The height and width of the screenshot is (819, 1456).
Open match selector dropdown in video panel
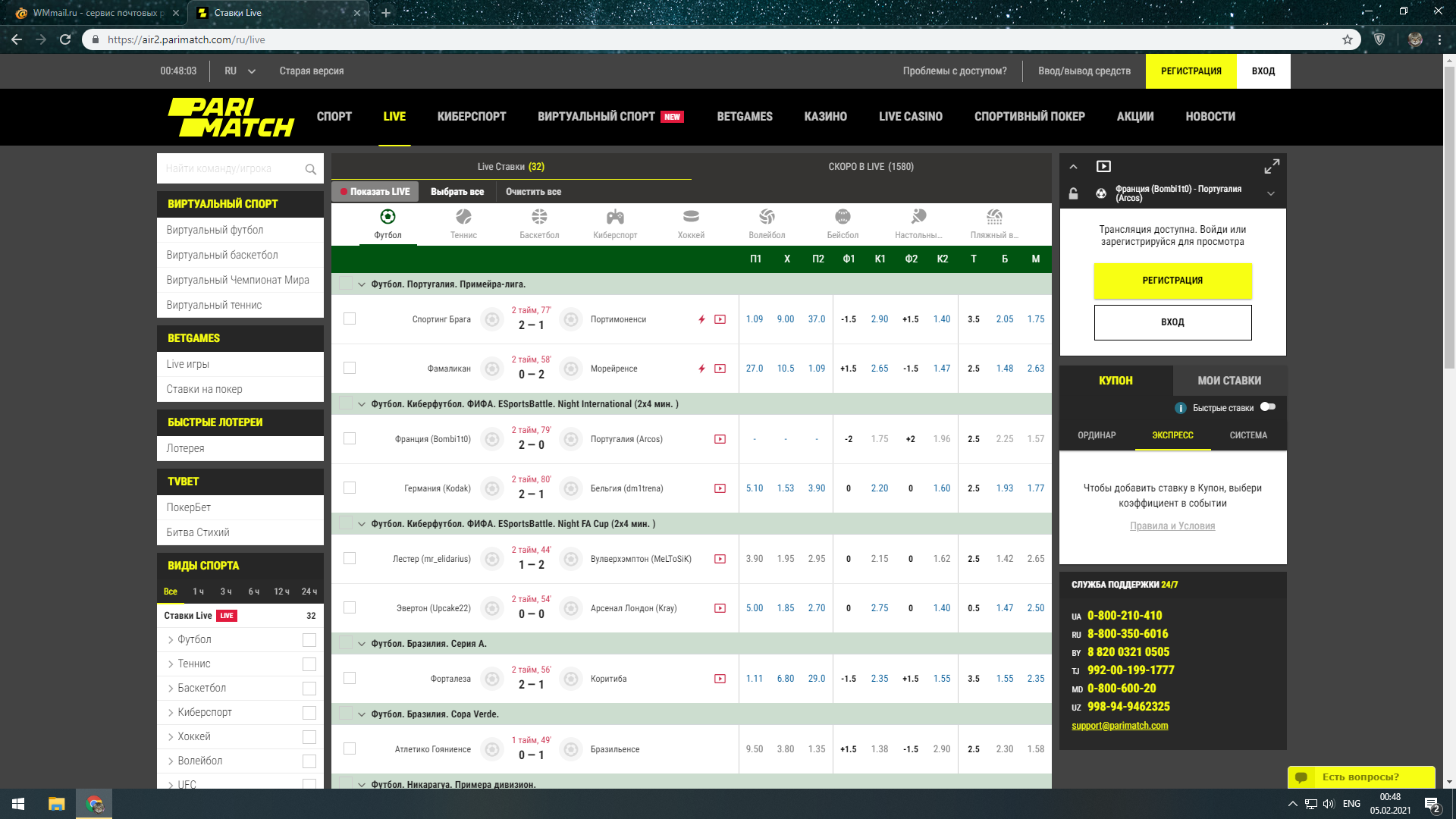click(1271, 193)
